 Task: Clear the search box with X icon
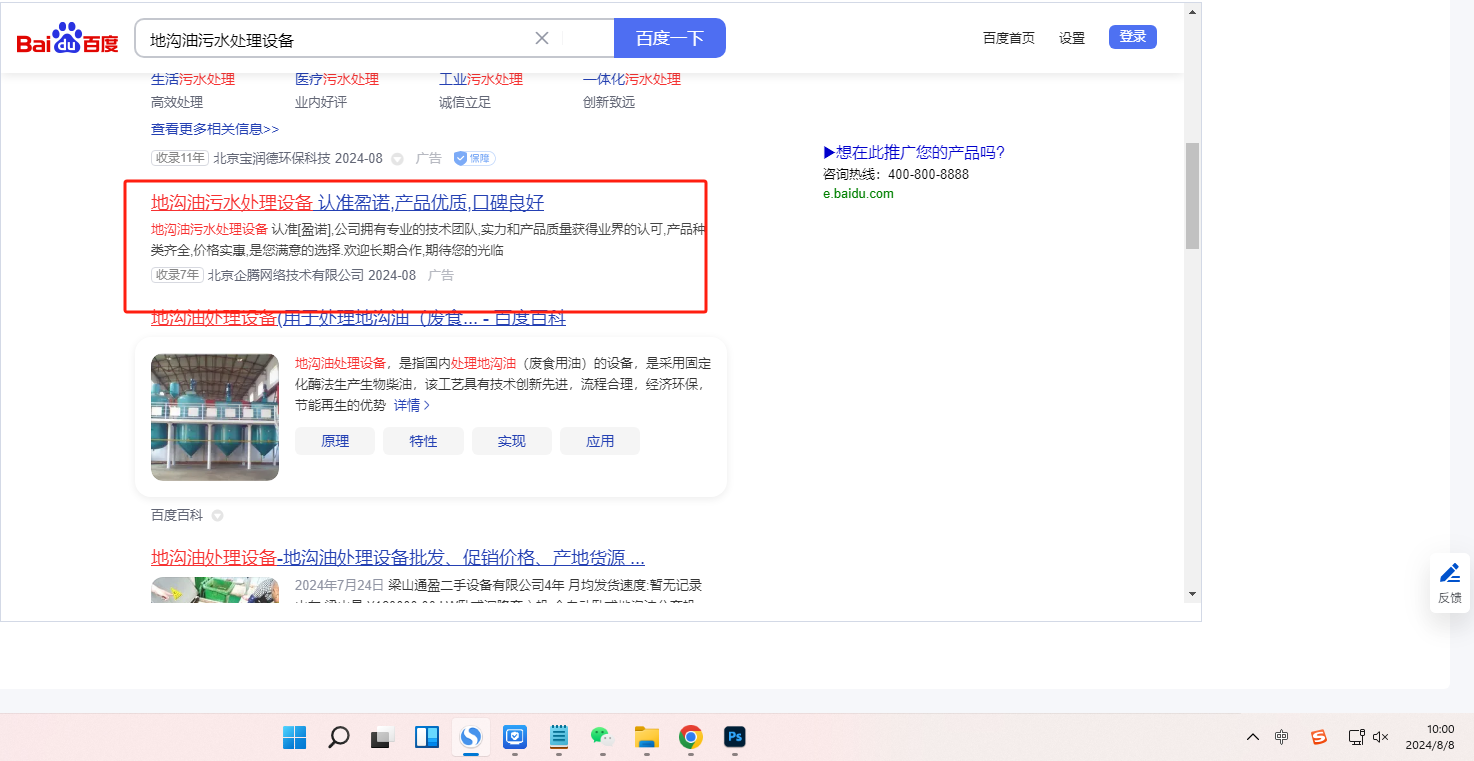coord(542,38)
